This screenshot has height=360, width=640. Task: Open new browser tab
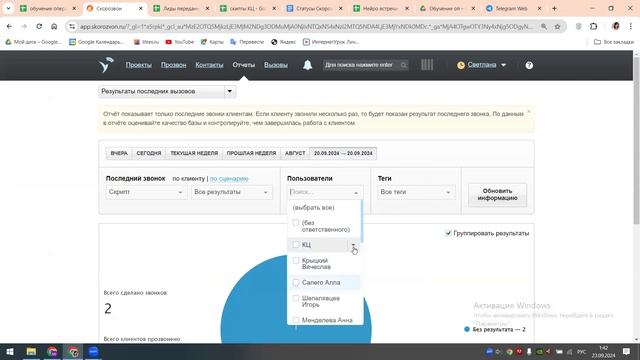(x=554, y=8)
